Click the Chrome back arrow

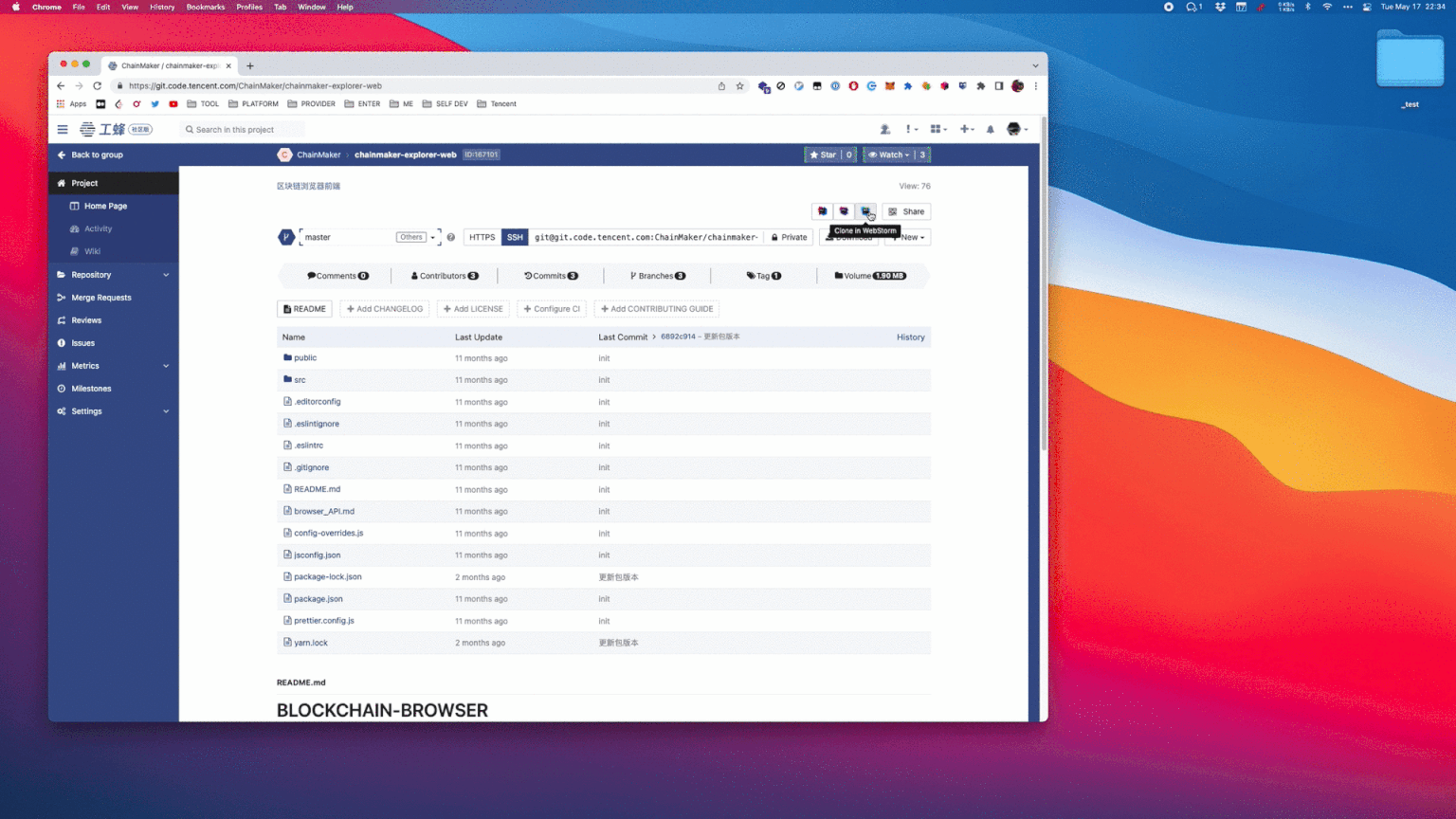point(62,85)
